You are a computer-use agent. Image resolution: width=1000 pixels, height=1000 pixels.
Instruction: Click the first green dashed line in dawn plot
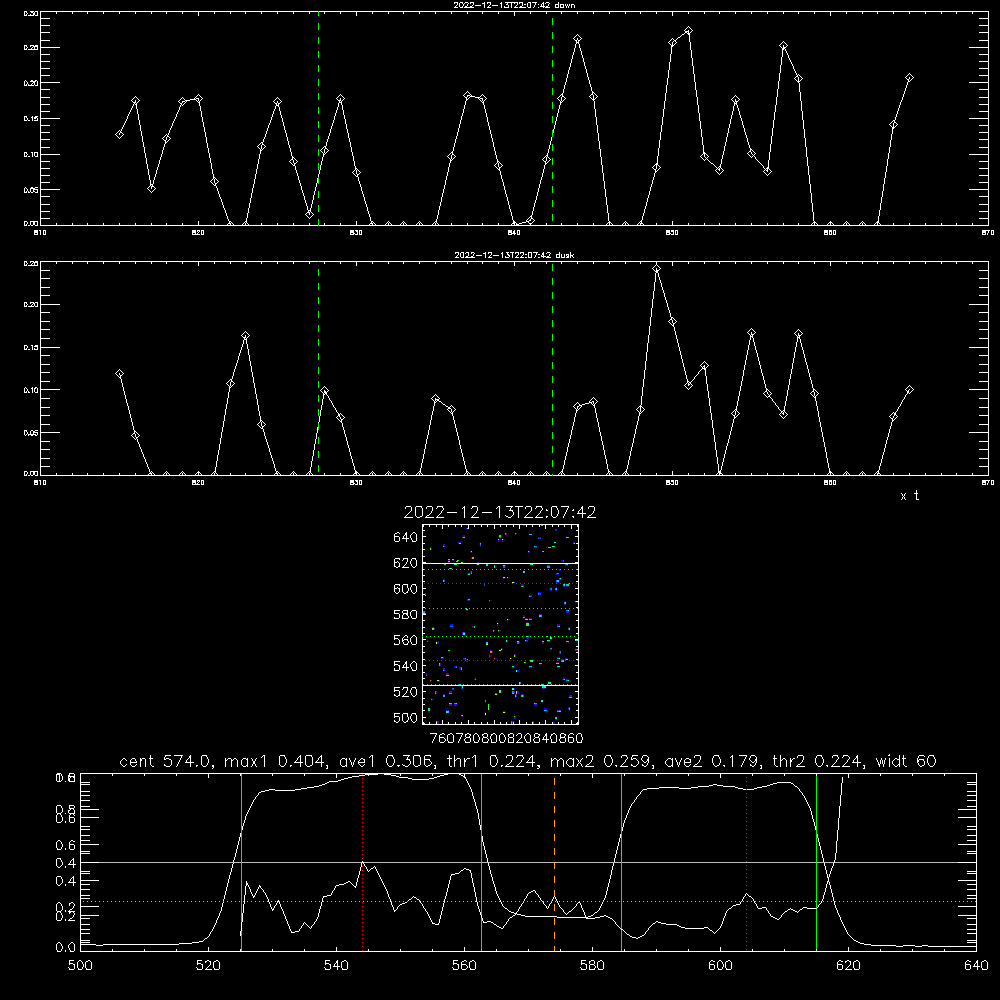(318, 118)
